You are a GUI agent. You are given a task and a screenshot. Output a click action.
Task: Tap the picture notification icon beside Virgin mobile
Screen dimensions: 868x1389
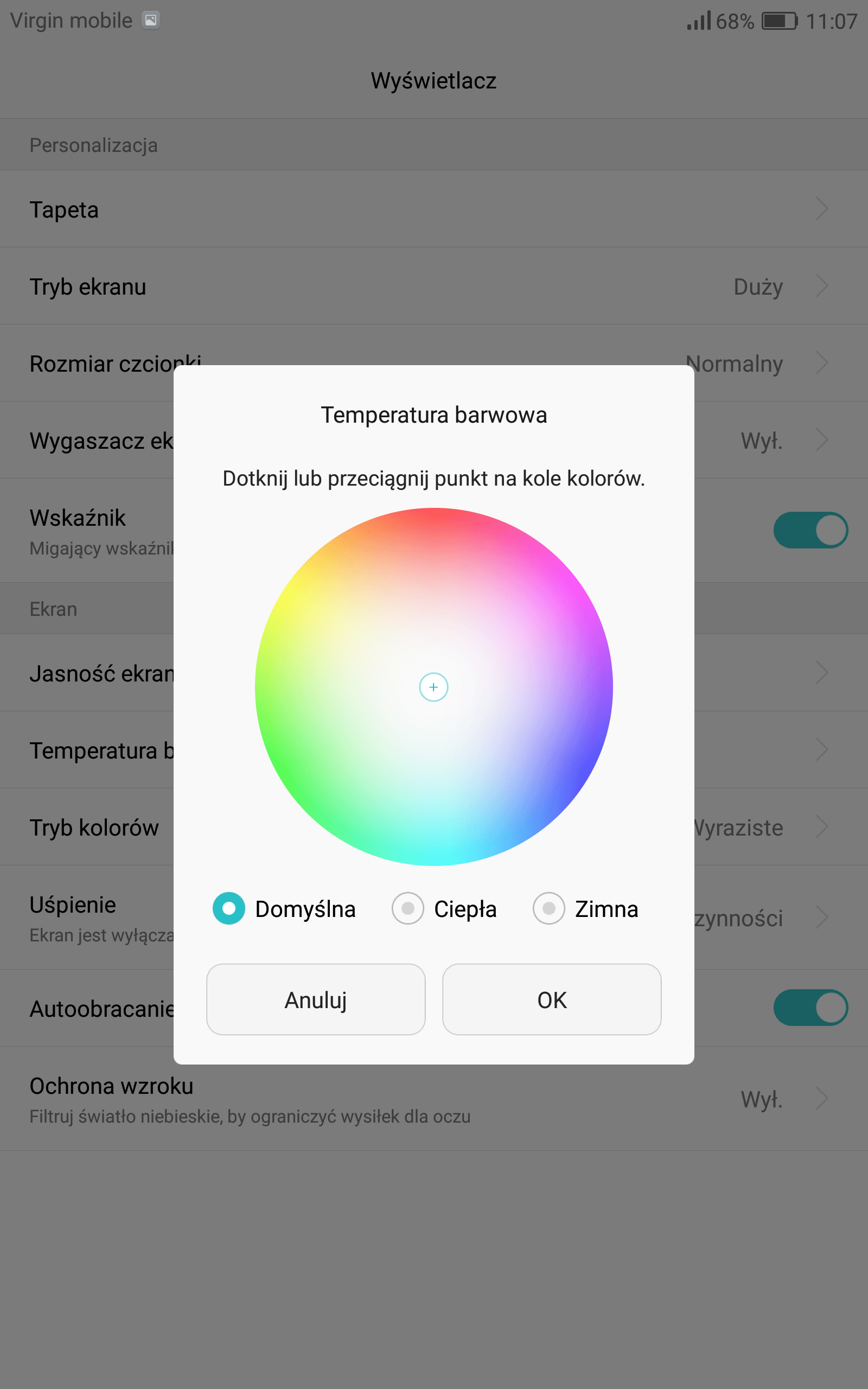[x=151, y=21]
